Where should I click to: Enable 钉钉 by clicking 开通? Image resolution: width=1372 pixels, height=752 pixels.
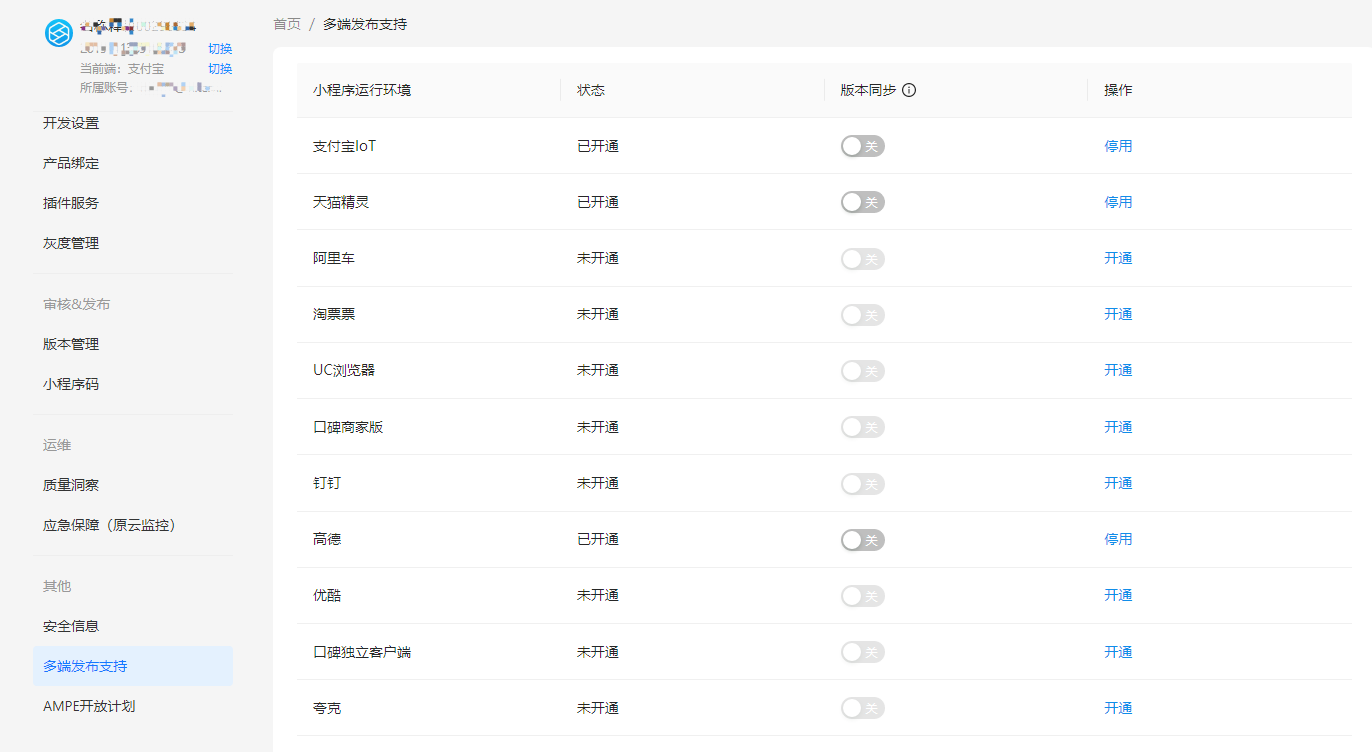1118,483
